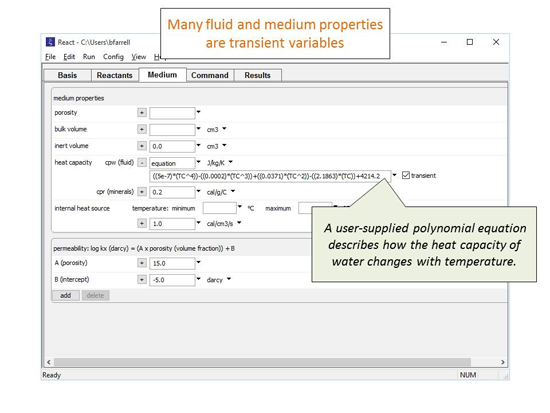This screenshot has height=413, width=550.
Task: Click the heat capacity polynomial equation field
Action: click(270, 176)
